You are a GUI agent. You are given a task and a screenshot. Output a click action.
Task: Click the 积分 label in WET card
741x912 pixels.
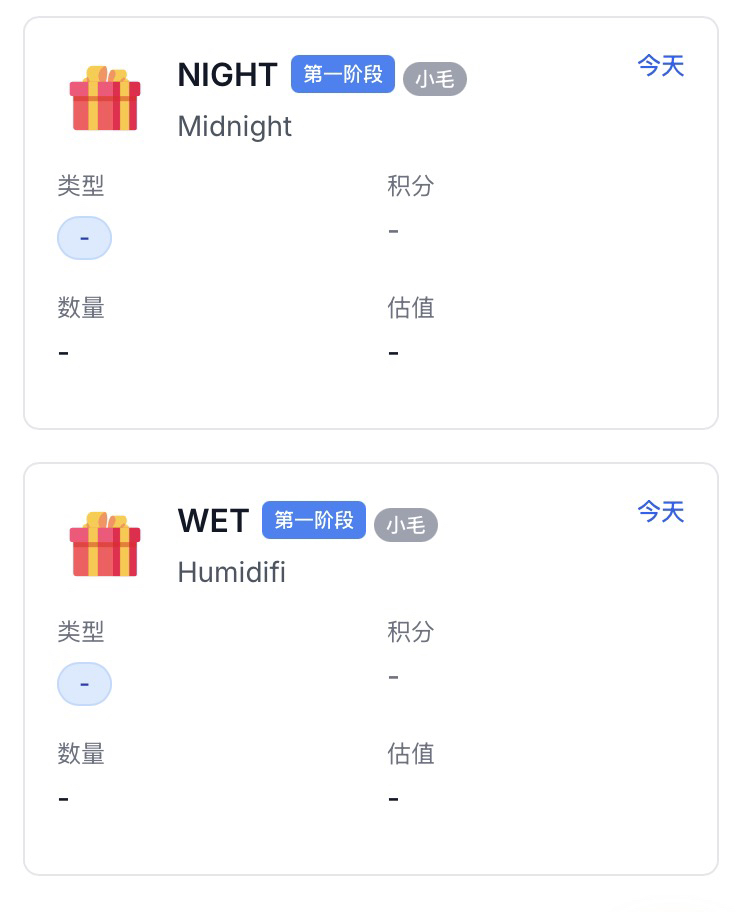pos(411,632)
